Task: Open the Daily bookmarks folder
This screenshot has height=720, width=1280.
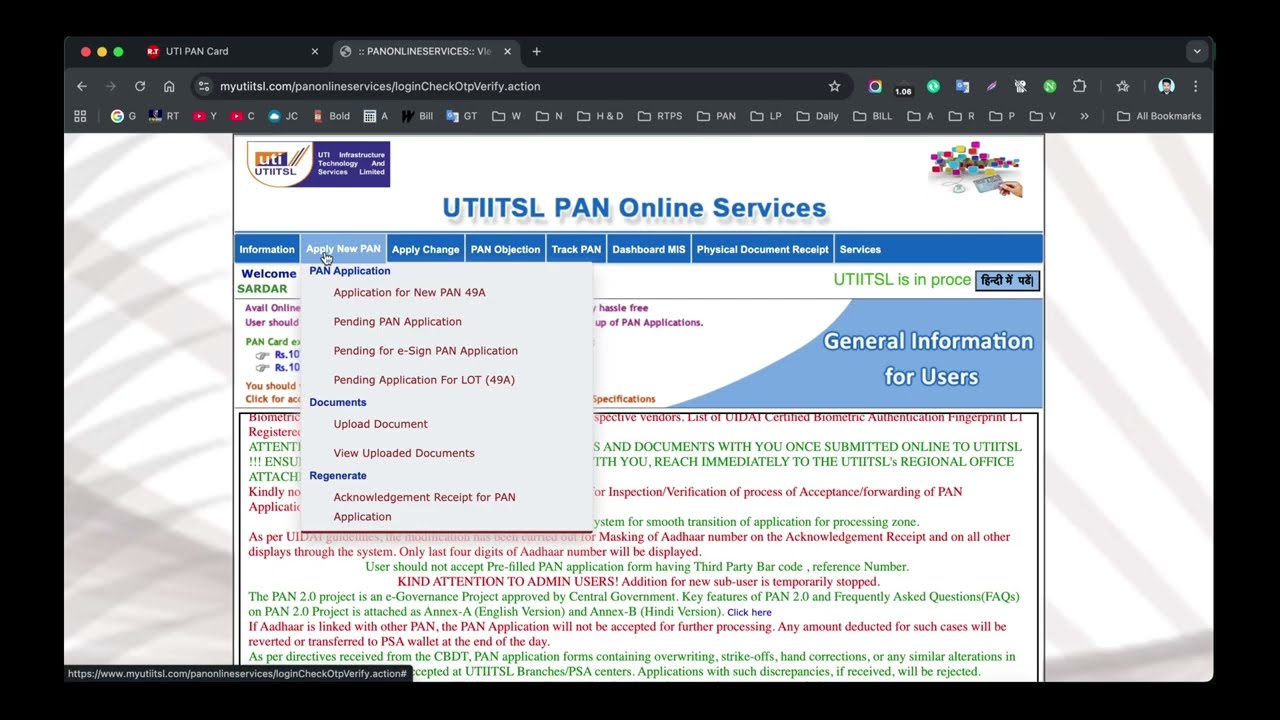Action: click(x=817, y=116)
